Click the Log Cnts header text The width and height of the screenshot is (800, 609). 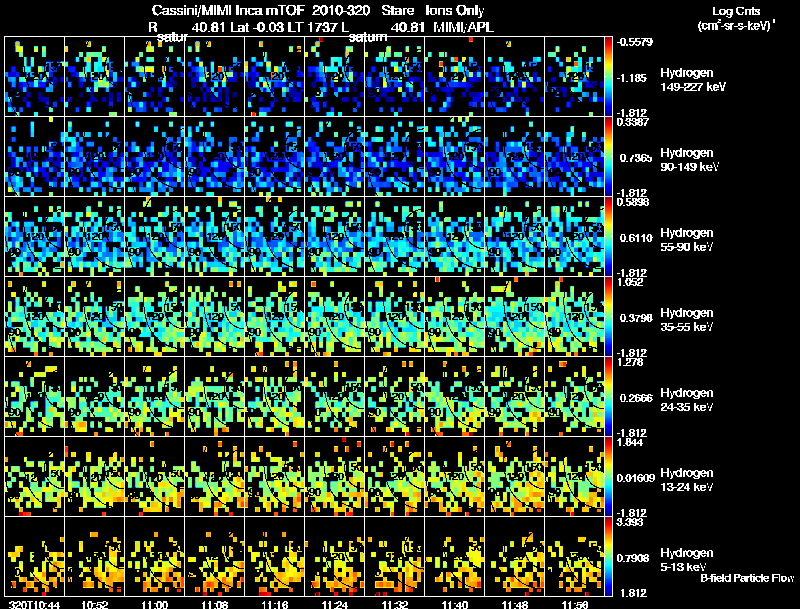(736, 11)
